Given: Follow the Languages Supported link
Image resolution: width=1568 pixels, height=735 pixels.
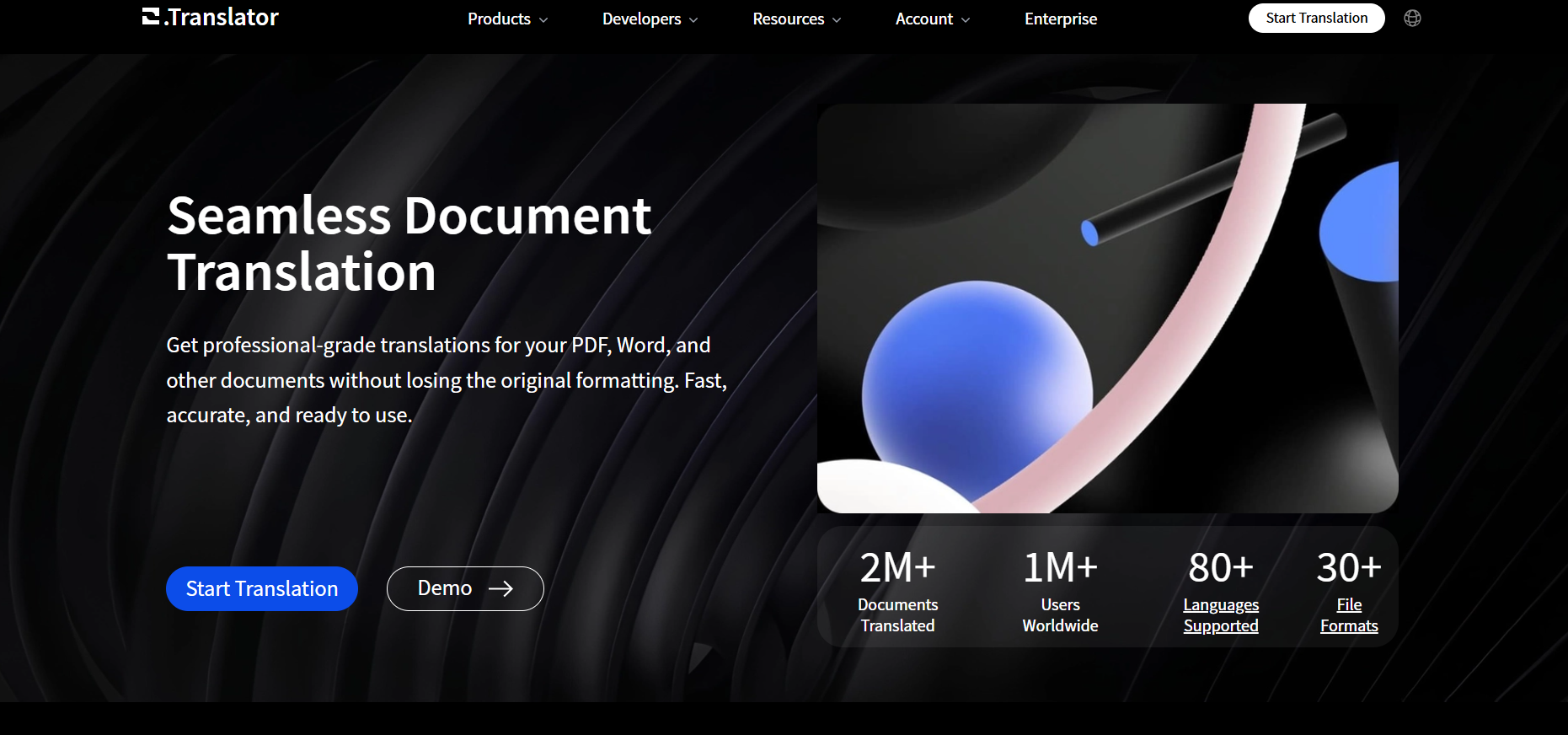Looking at the screenshot, I should (1221, 615).
